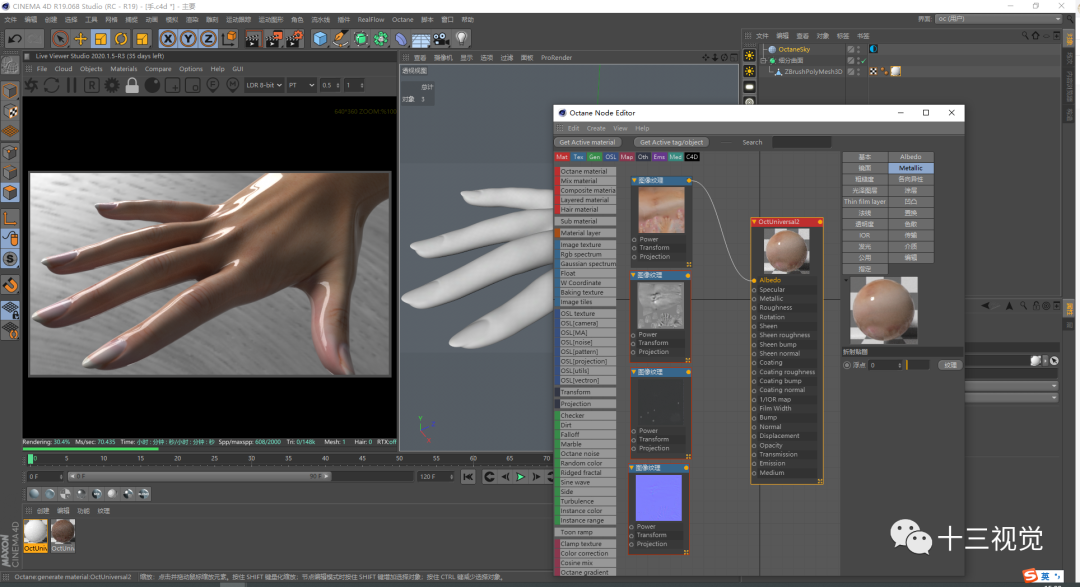Select skin OctUniversal material thumbnail

63,533
